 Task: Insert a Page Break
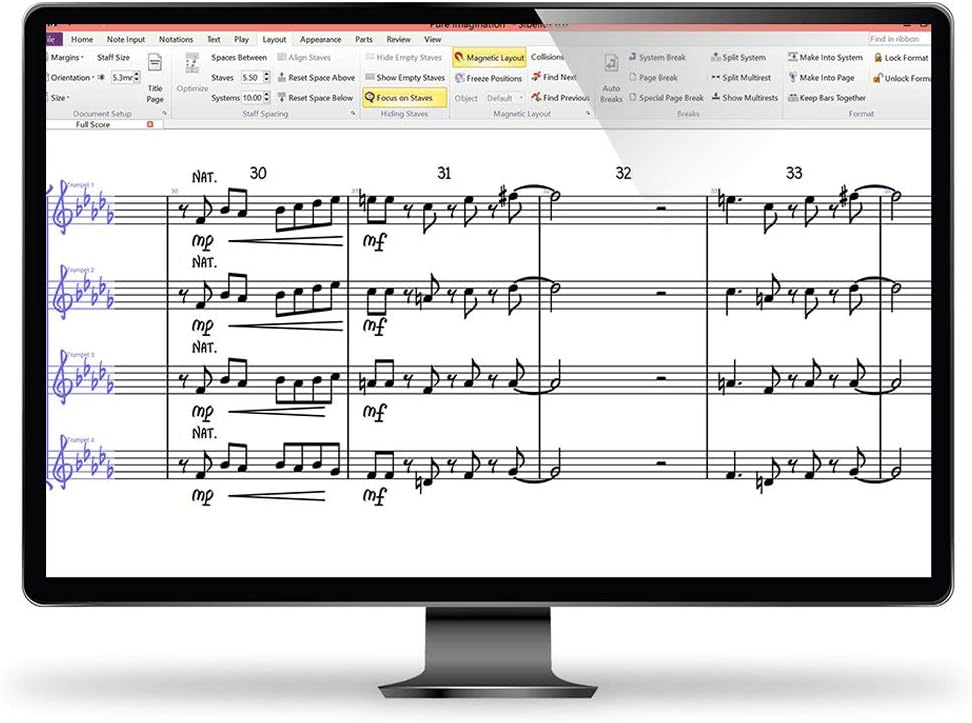pyautogui.click(x=653, y=77)
